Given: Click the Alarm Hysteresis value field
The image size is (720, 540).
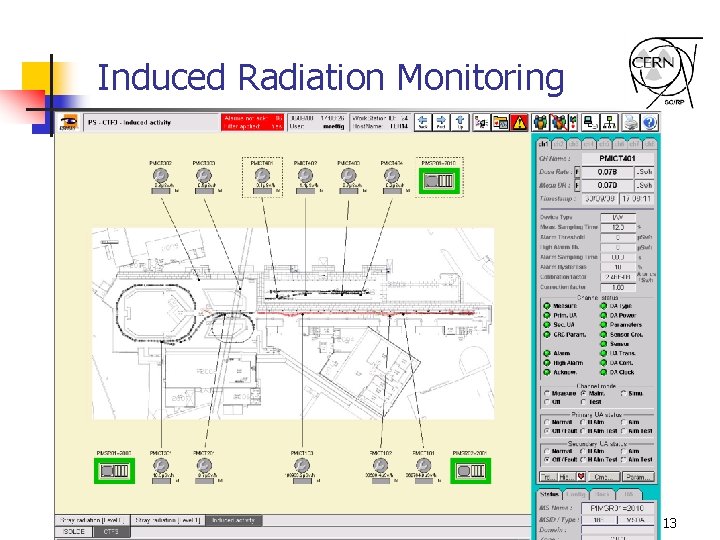Looking at the screenshot, I should (618, 267).
